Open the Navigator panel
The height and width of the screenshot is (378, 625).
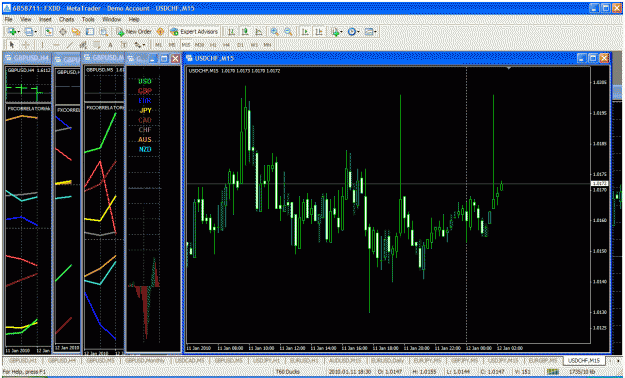click(x=76, y=32)
